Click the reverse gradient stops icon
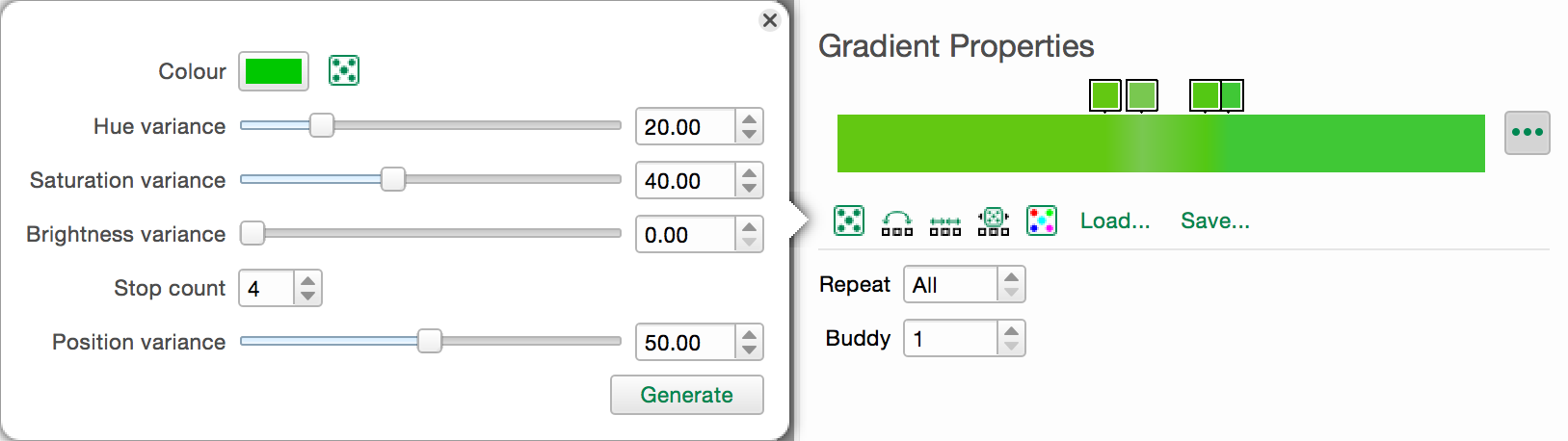The image size is (1568, 441). point(897,222)
